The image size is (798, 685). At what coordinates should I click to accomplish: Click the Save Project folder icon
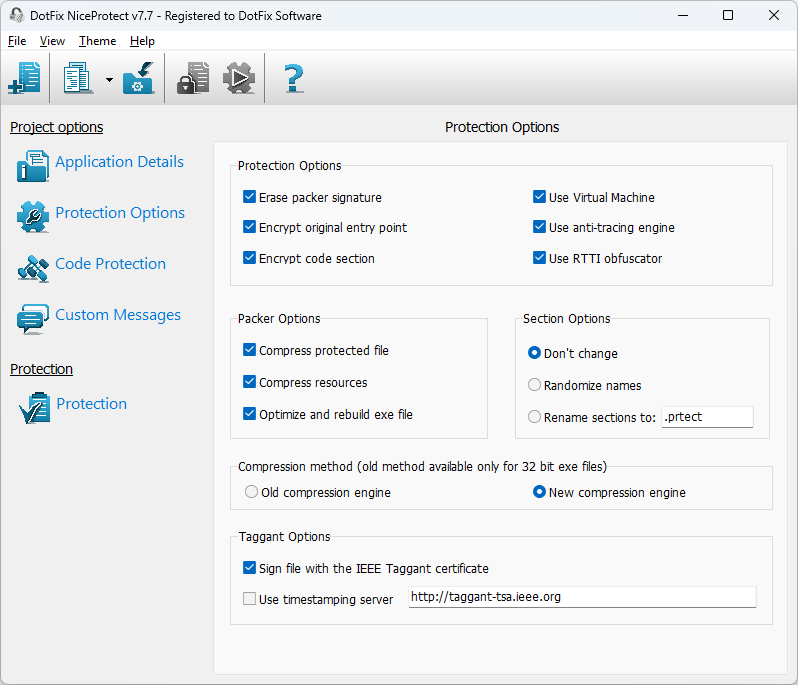point(138,78)
